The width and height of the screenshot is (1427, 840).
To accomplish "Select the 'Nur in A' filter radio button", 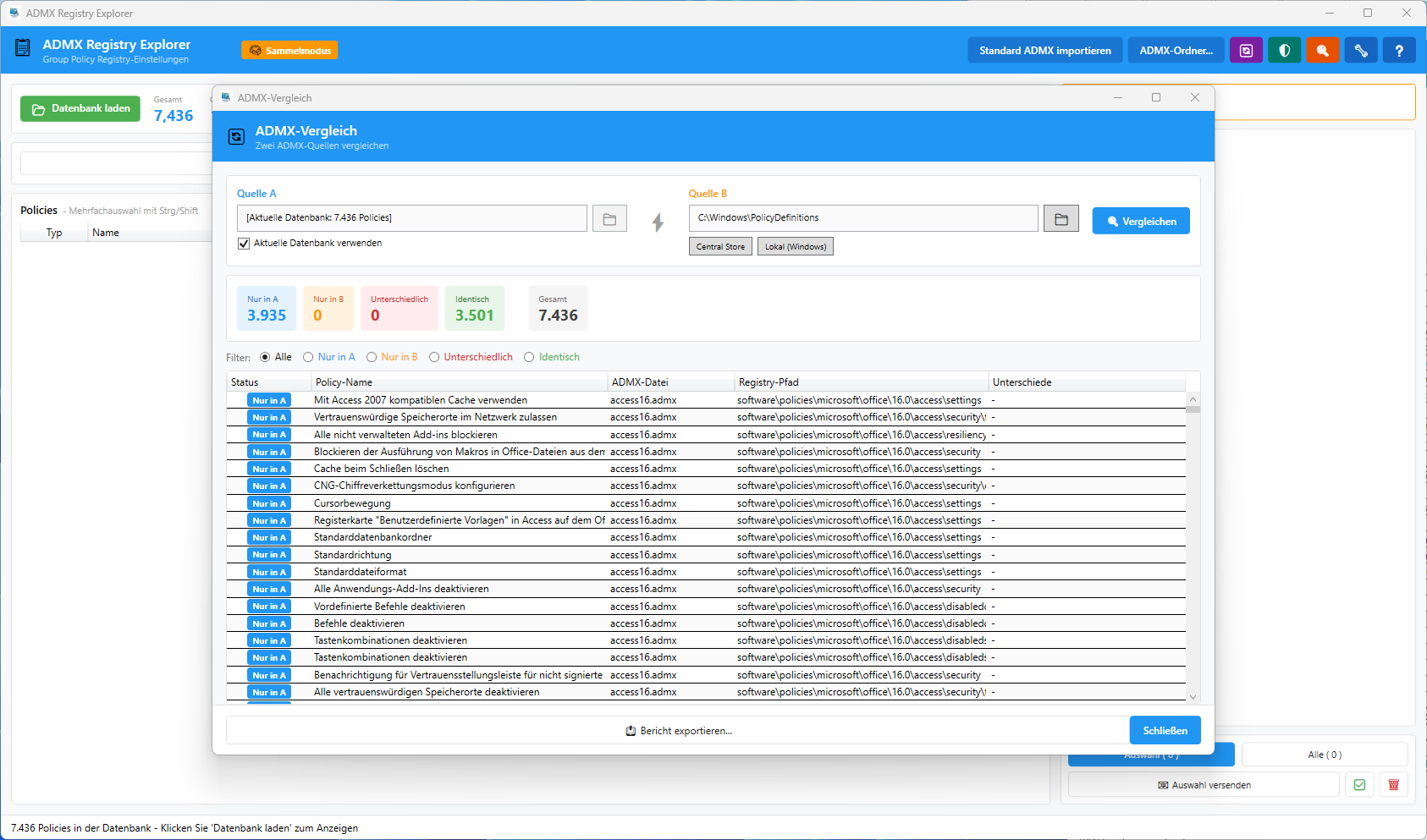I will point(309,357).
